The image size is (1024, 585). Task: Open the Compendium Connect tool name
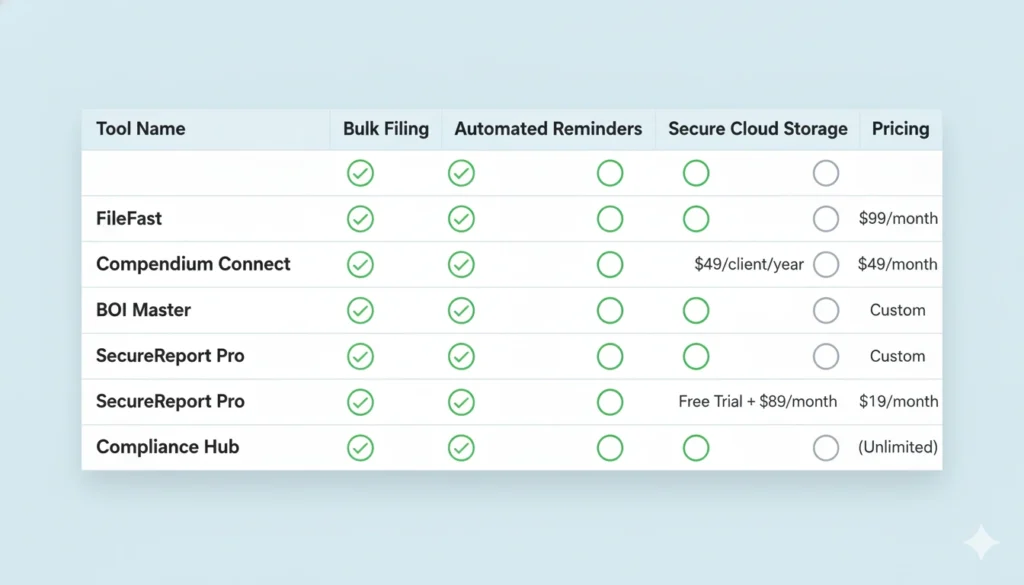pos(193,264)
